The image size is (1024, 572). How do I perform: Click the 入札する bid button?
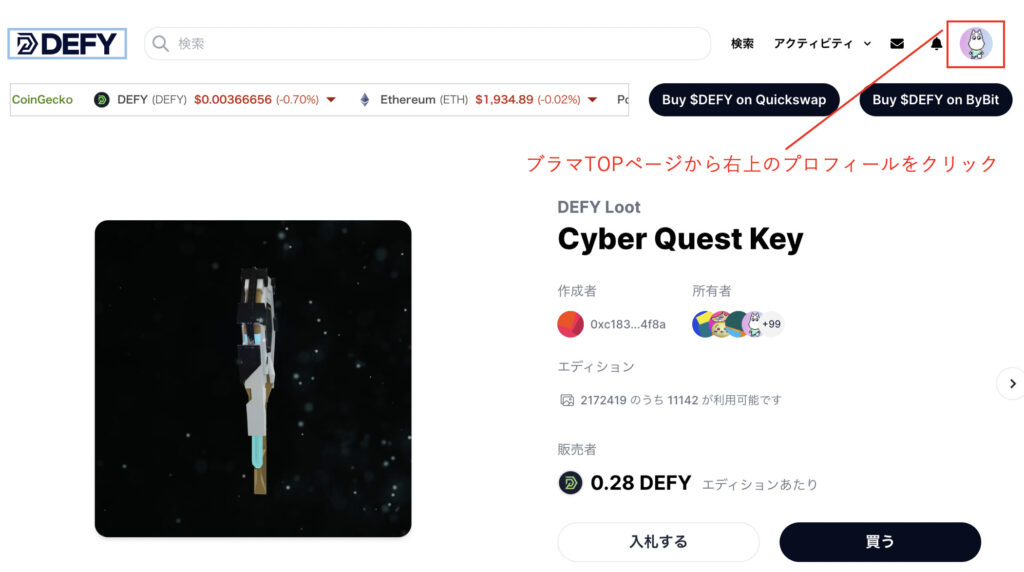tap(658, 541)
